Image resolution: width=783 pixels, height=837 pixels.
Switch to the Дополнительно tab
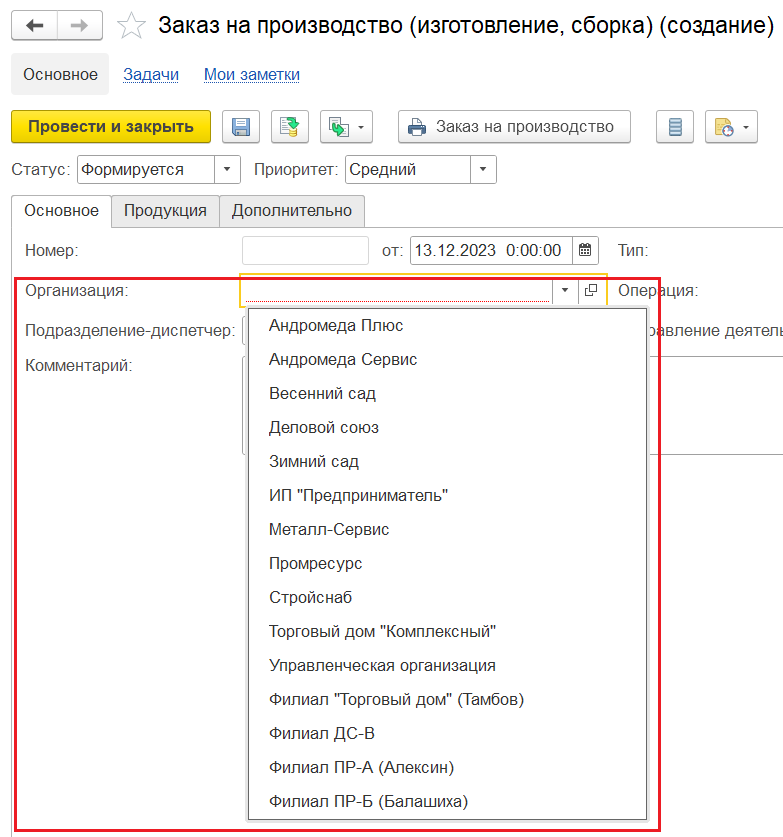click(x=292, y=211)
